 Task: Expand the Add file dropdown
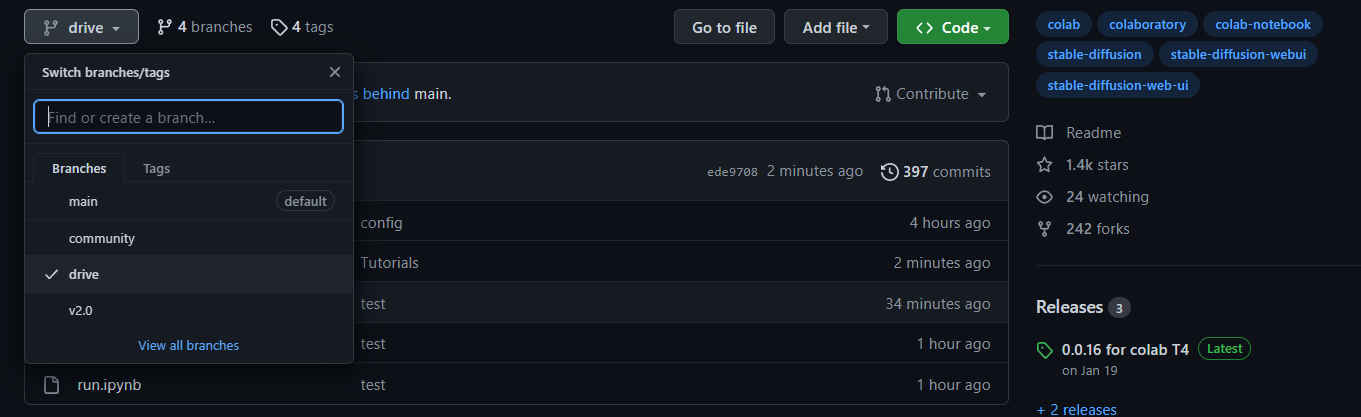pos(836,28)
